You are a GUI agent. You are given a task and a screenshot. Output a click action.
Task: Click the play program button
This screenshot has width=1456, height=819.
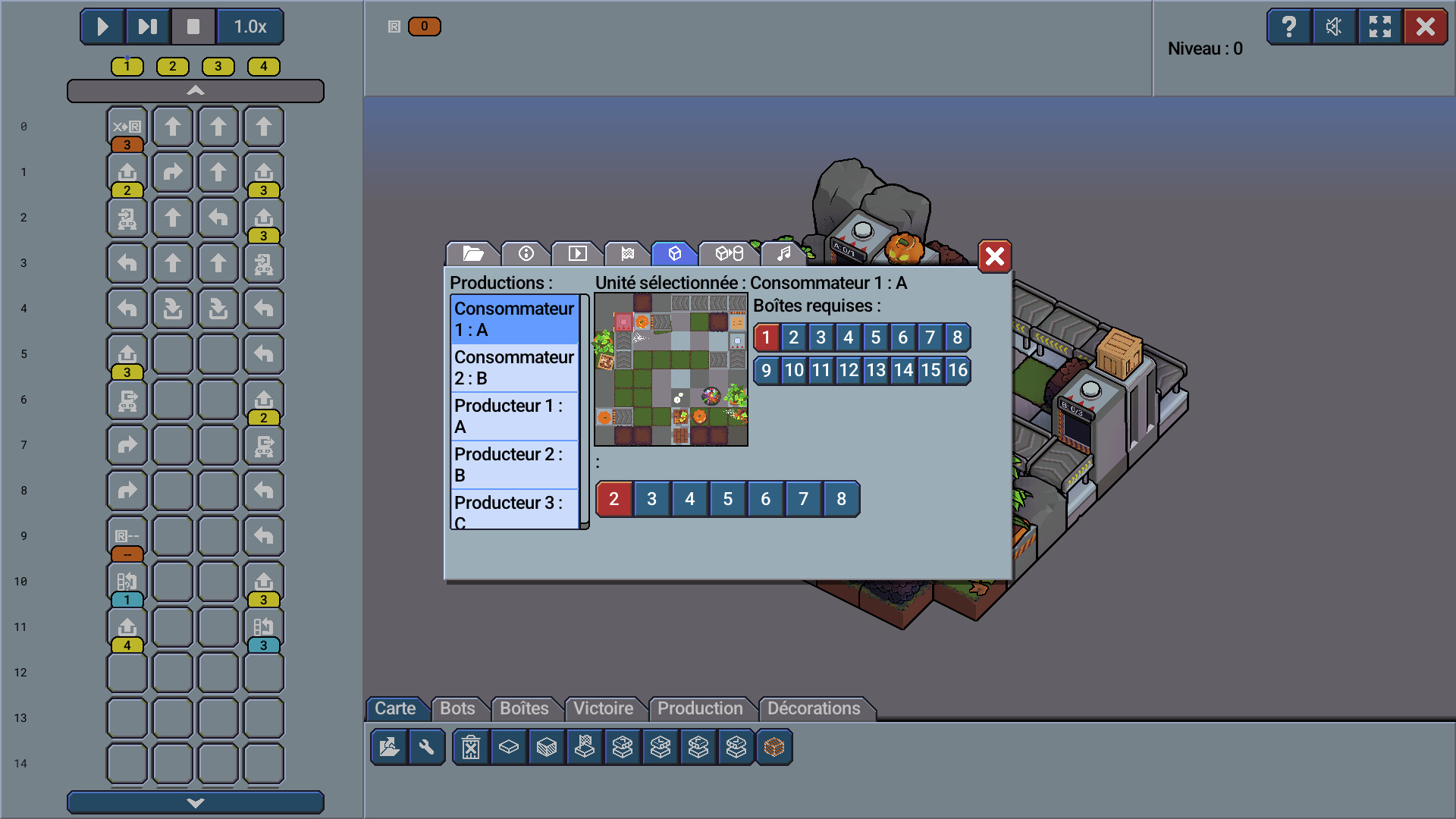coord(102,27)
